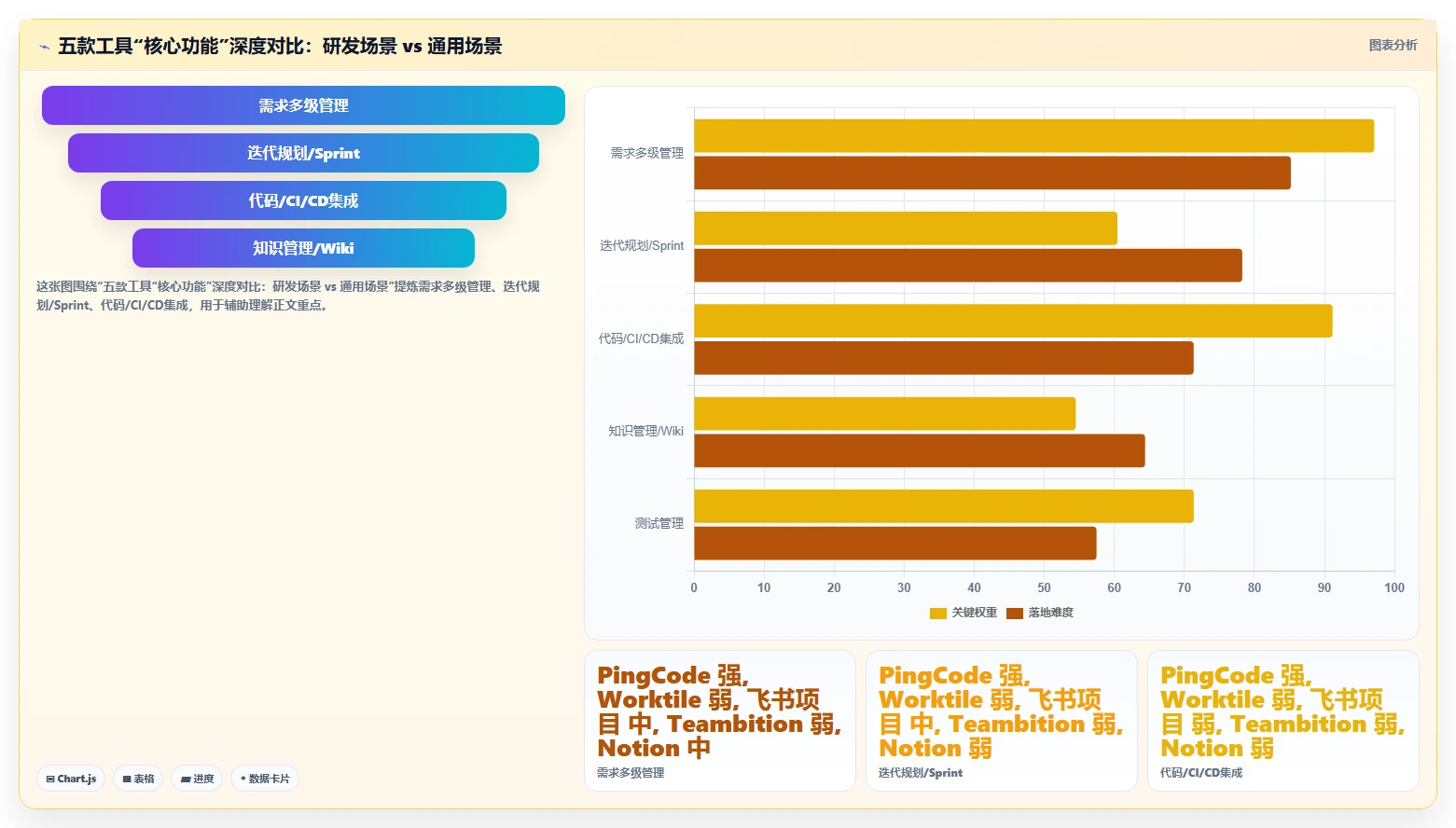1456x828 pixels.
Task: Click the 0 tick on the x-axis
Action: pos(694,587)
